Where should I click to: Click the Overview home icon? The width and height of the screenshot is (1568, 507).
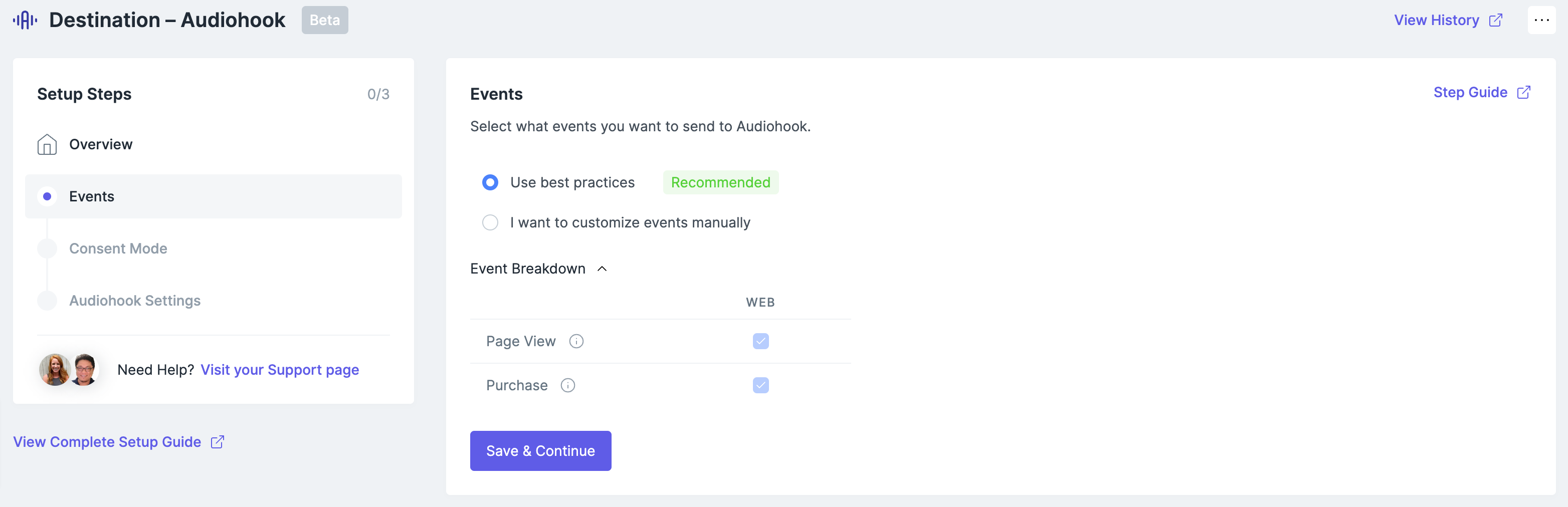point(47,144)
